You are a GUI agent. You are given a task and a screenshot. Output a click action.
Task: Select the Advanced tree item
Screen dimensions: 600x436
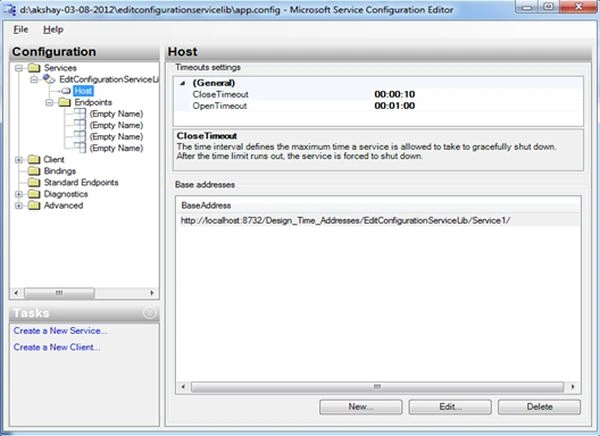(x=64, y=206)
